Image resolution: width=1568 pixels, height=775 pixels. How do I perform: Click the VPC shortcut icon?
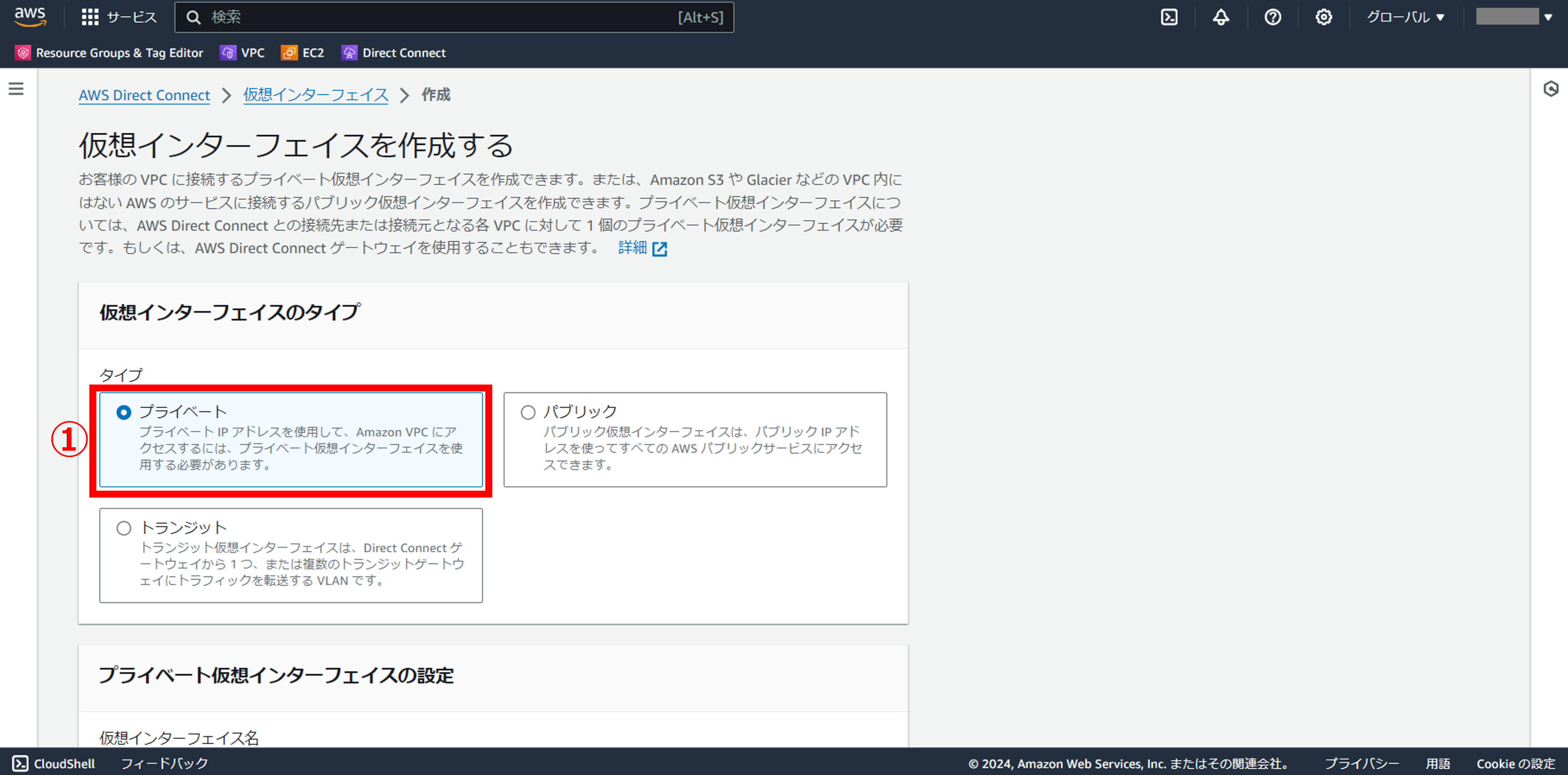pos(228,53)
